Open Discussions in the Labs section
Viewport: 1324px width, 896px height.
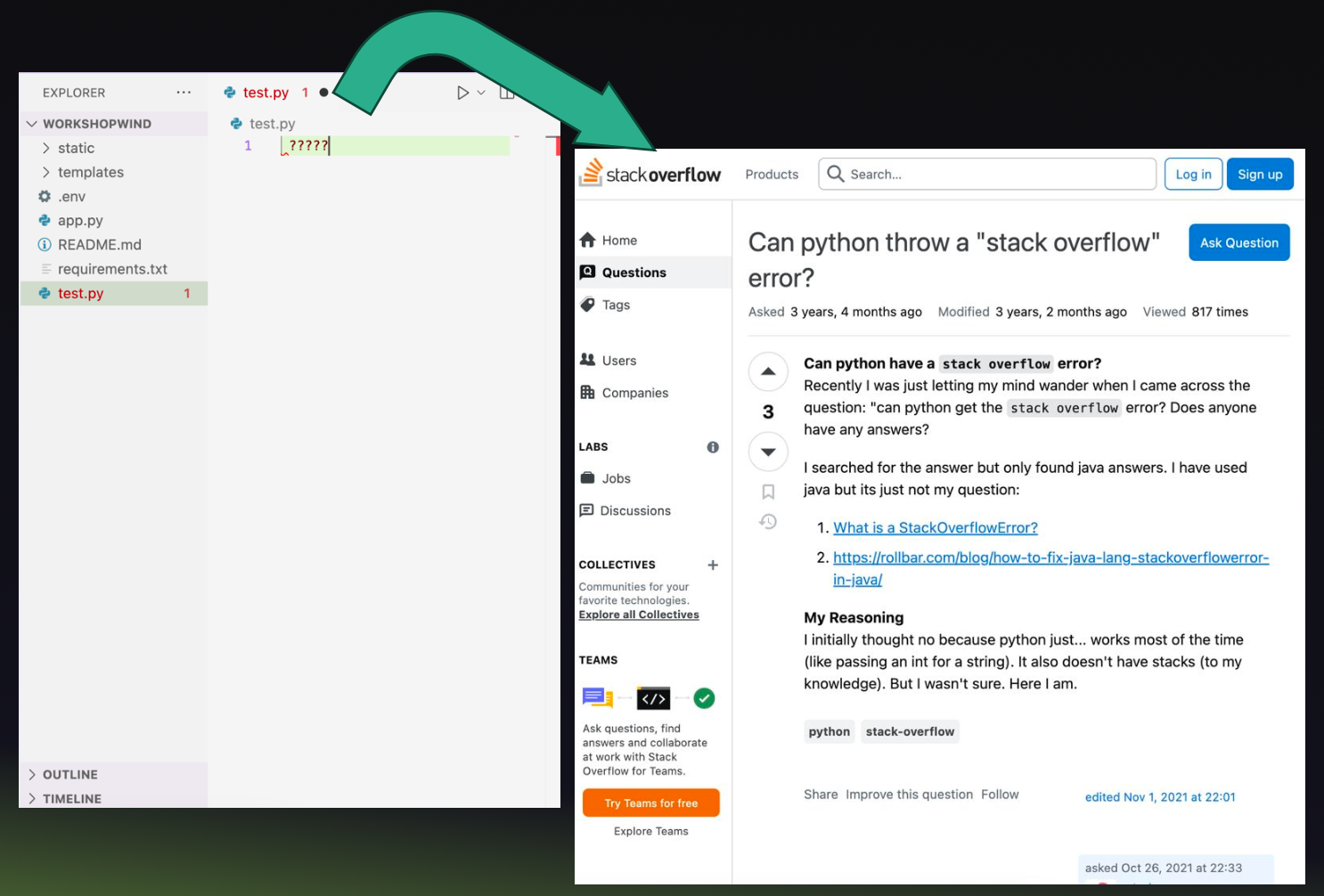click(635, 510)
